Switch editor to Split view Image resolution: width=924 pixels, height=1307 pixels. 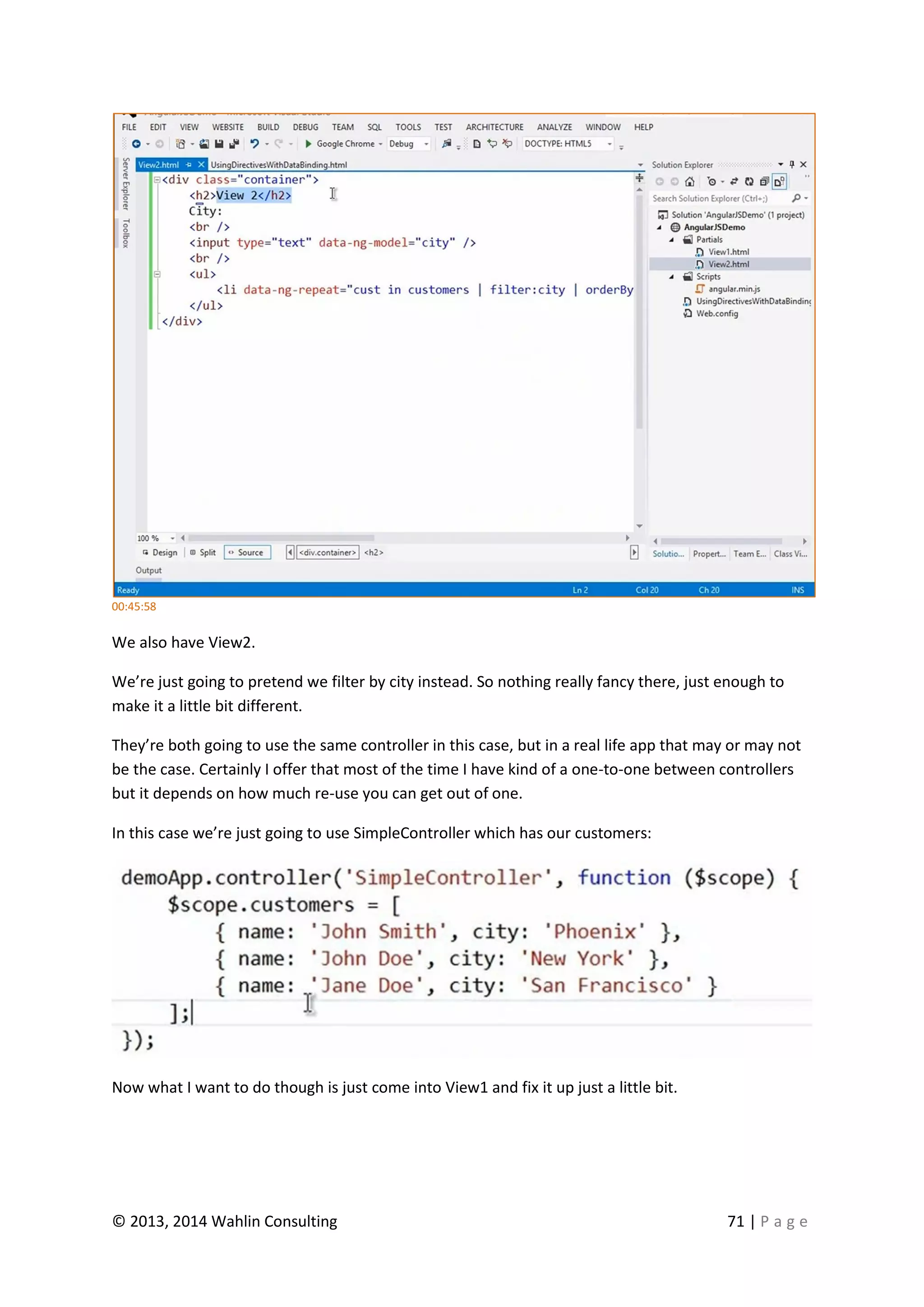point(203,553)
